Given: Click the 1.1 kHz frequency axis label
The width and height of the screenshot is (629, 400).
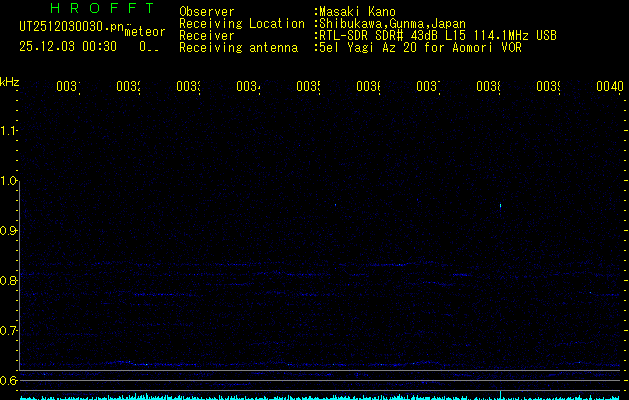Looking at the screenshot, I should click(8, 131).
